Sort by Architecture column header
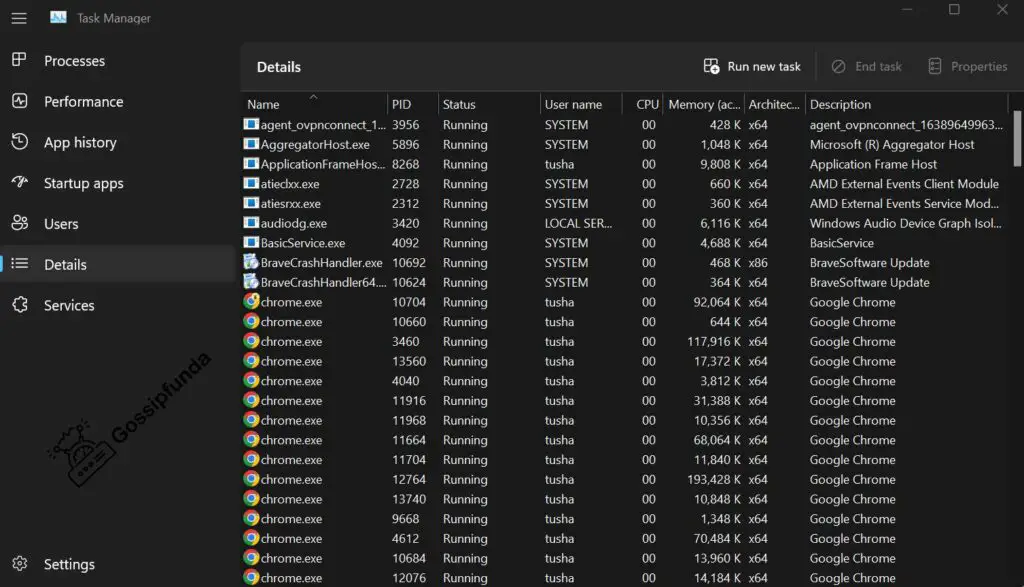 [x=774, y=104]
